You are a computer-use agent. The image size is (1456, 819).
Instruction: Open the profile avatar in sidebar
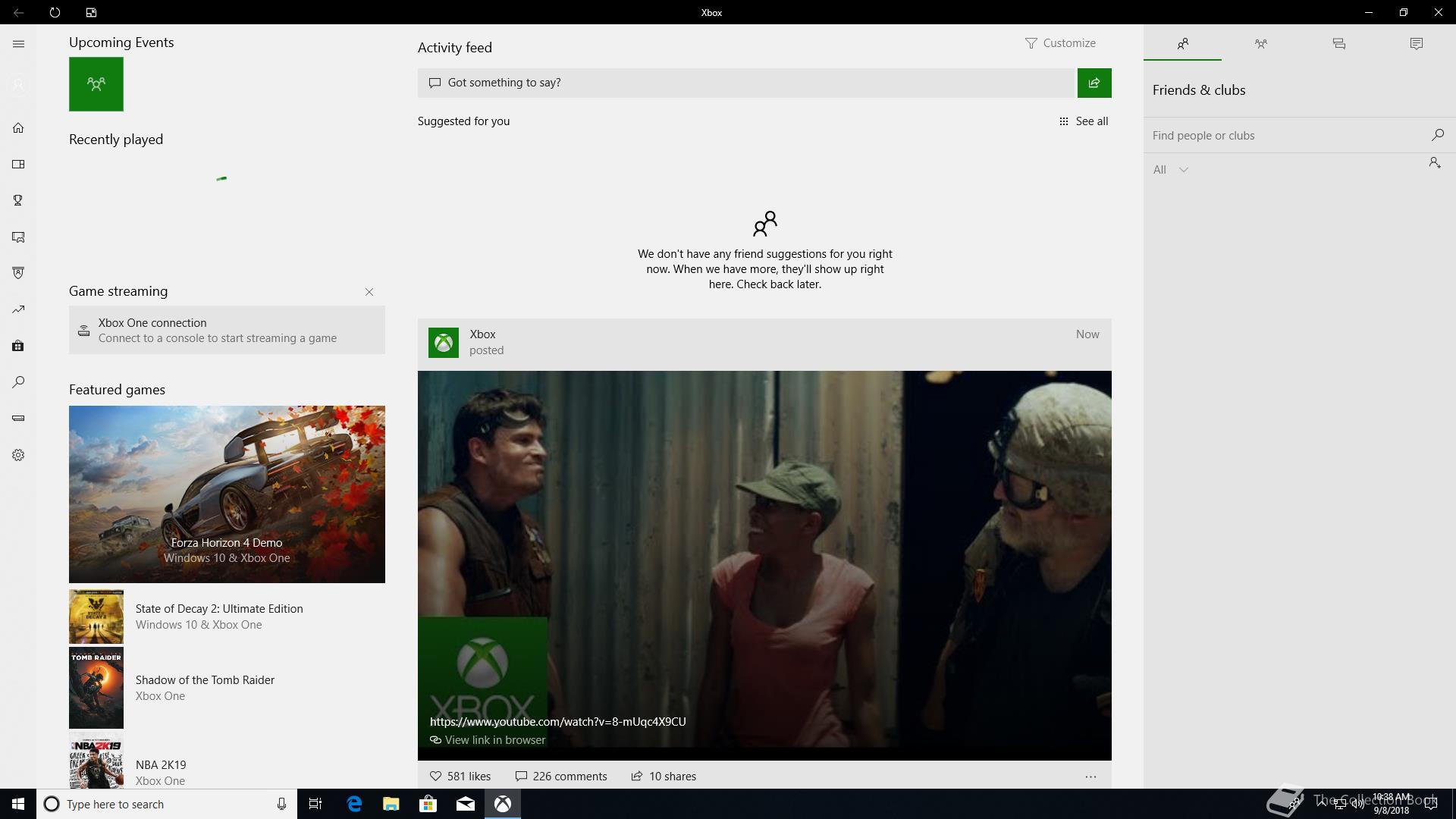(18, 85)
